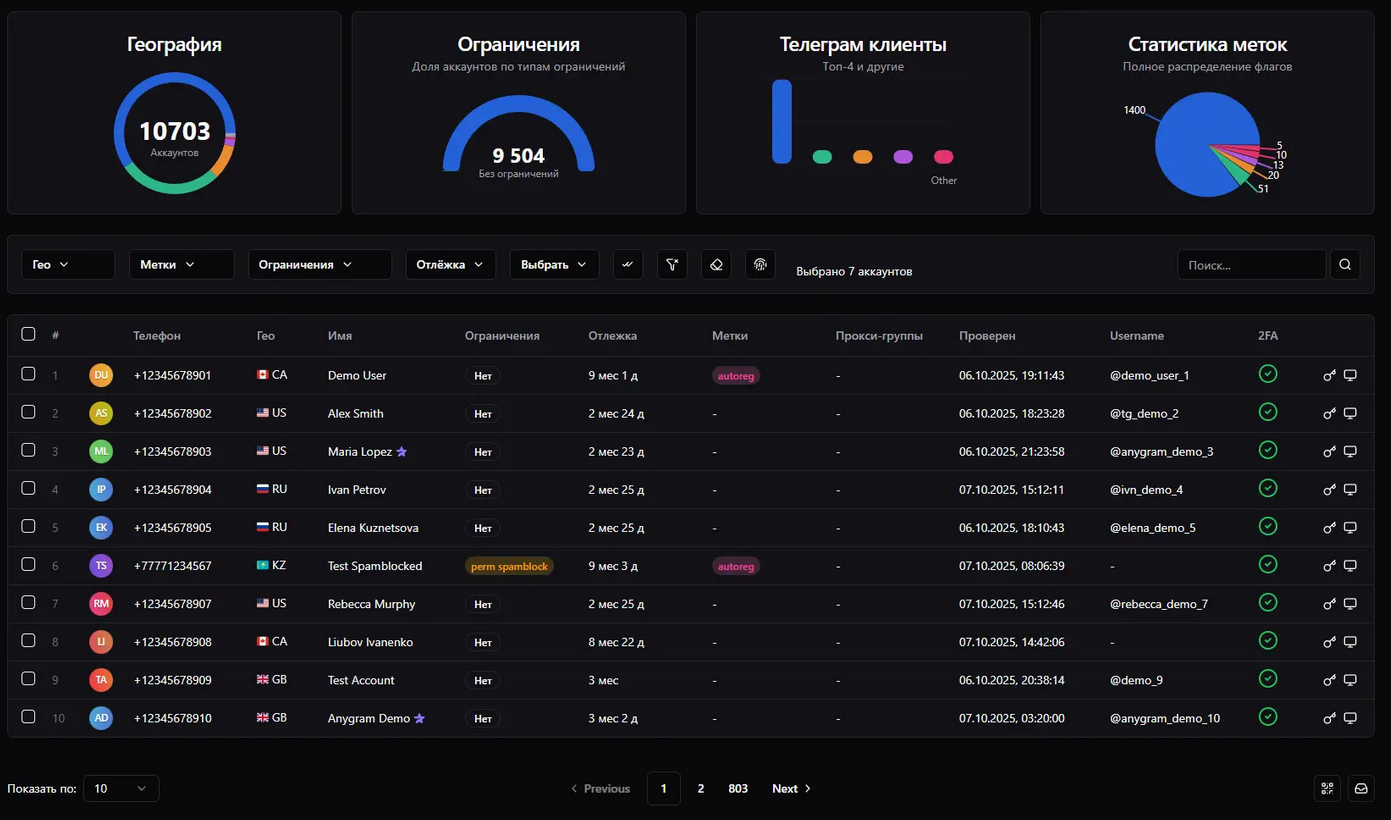Image resolution: width=1391 pixels, height=820 pixels.
Task: Click the double-checkmark icon button
Action: point(628,265)
